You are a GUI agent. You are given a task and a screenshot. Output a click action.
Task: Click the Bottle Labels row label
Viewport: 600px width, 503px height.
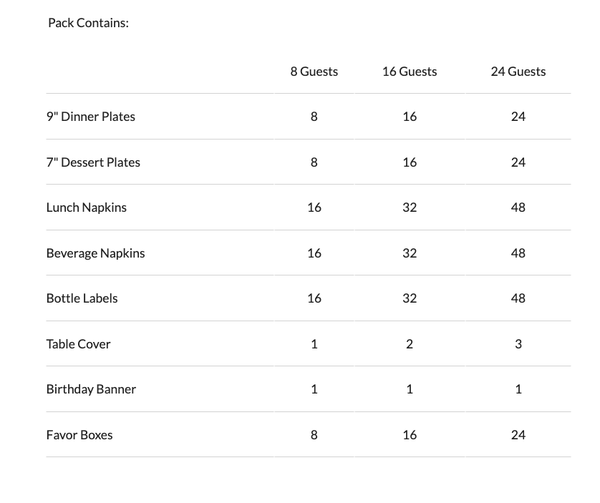82,298
